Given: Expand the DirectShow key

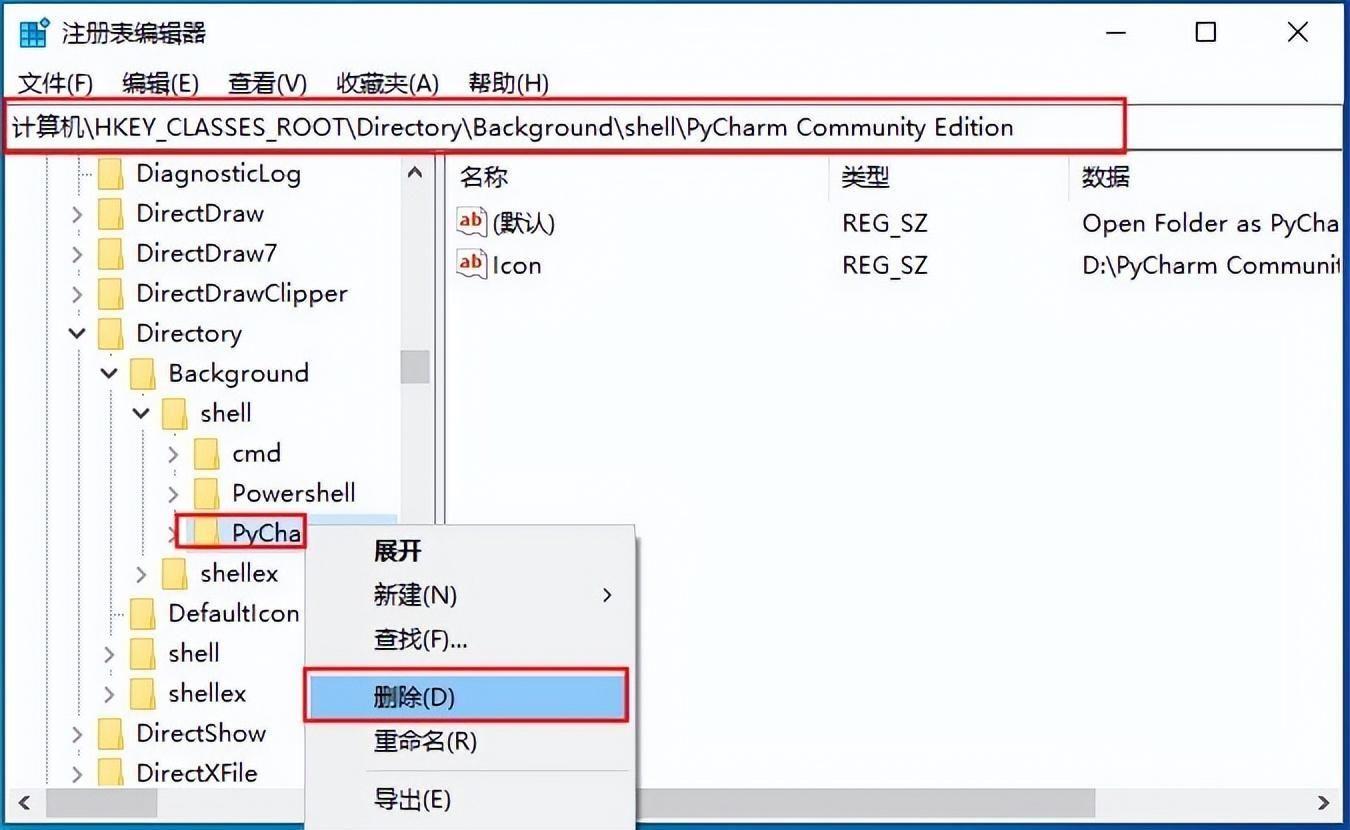Looking at the screenshot, I should pyautogui.click(x=78, y=734).
